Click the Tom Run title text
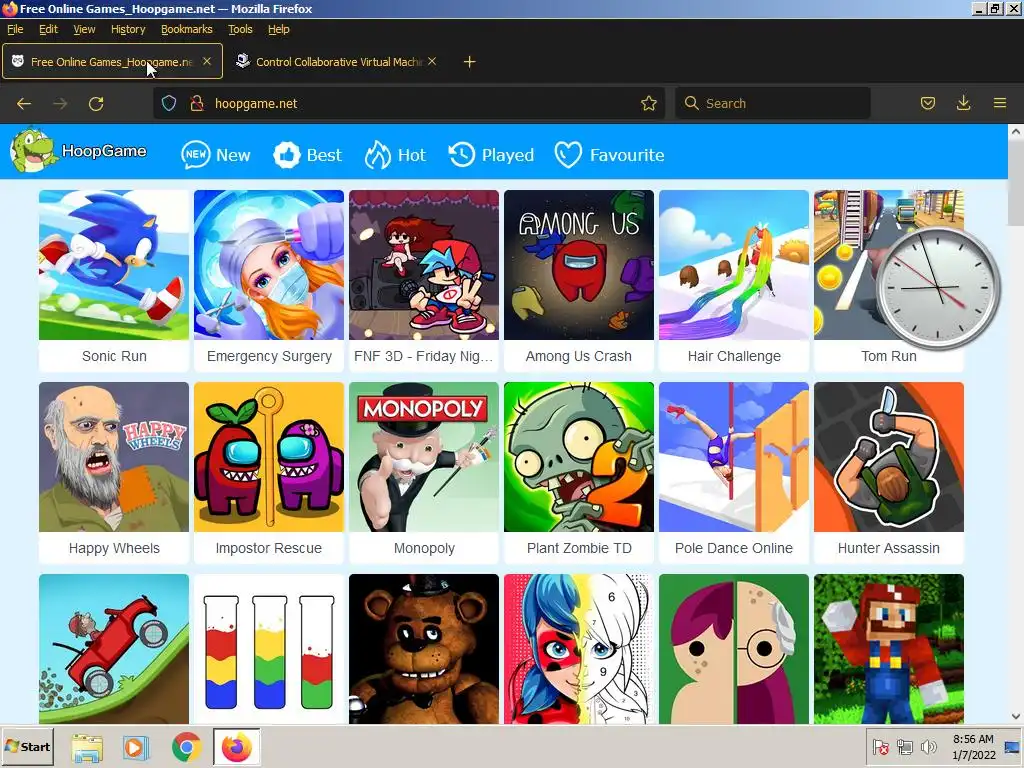 [x=889, y=357]
